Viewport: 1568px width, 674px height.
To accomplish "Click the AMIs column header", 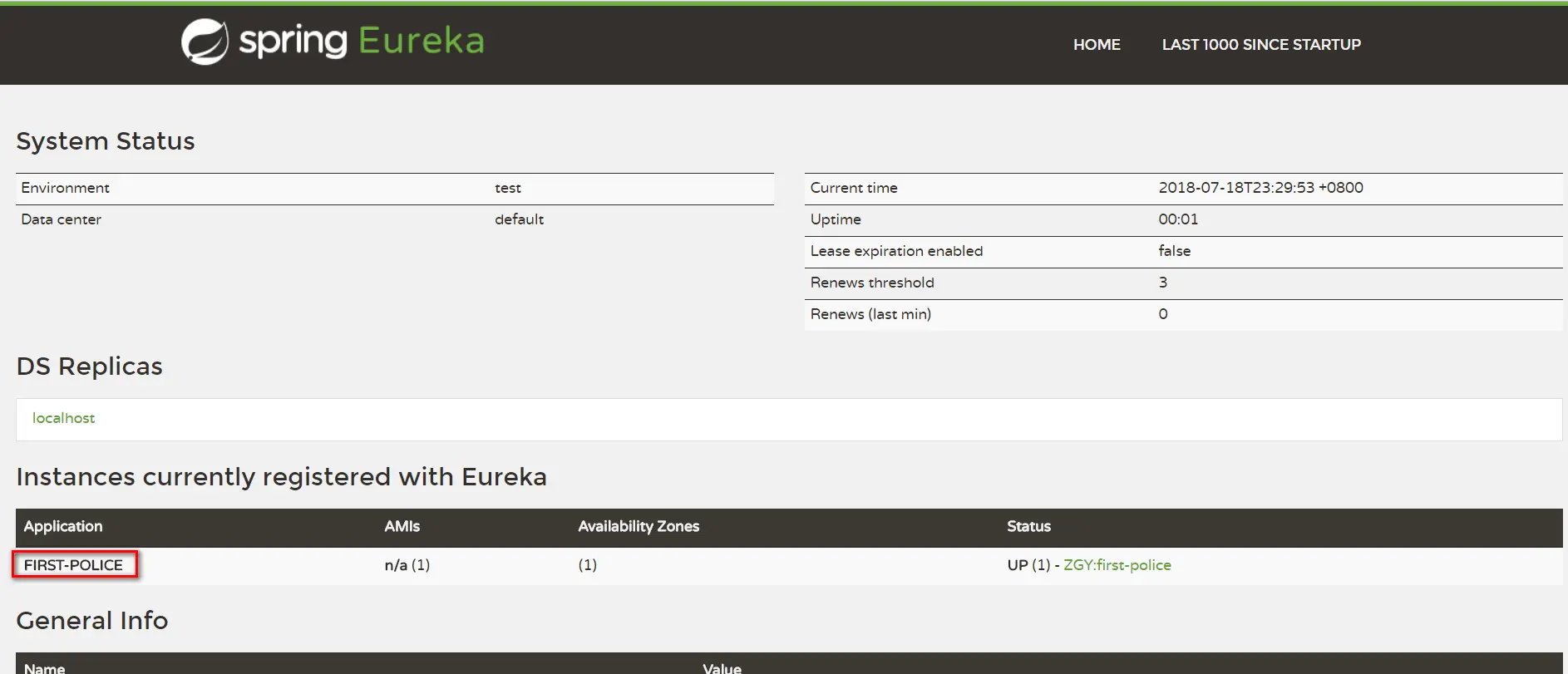I will [402, 526].
